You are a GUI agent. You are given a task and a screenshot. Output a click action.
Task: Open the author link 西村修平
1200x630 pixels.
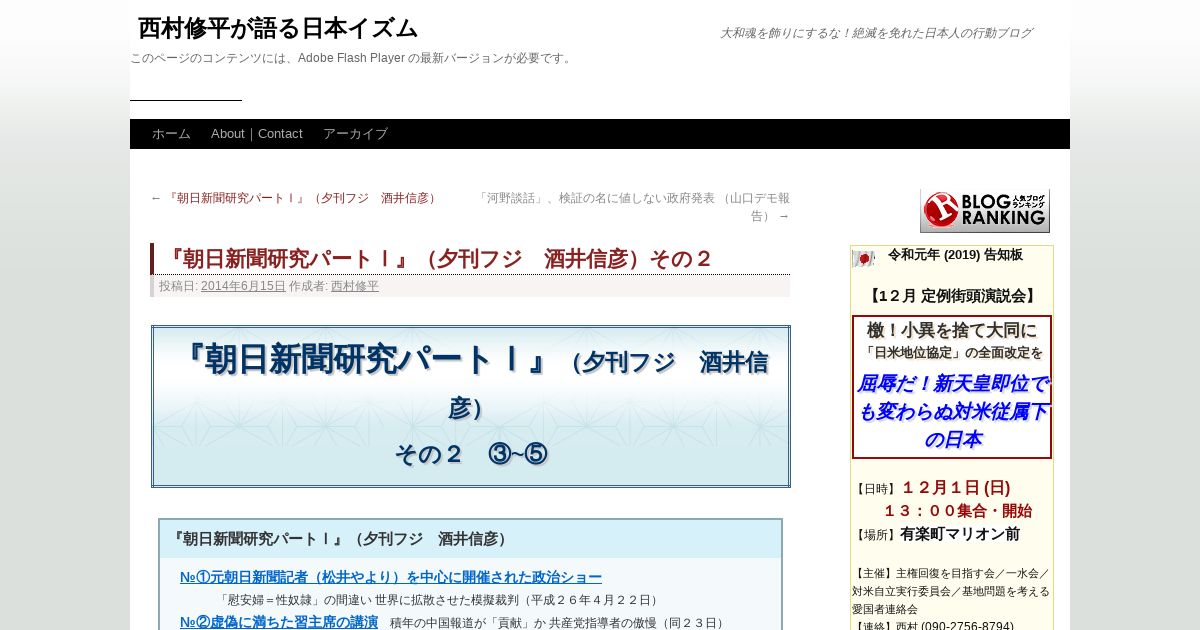[x=355, y=286]
